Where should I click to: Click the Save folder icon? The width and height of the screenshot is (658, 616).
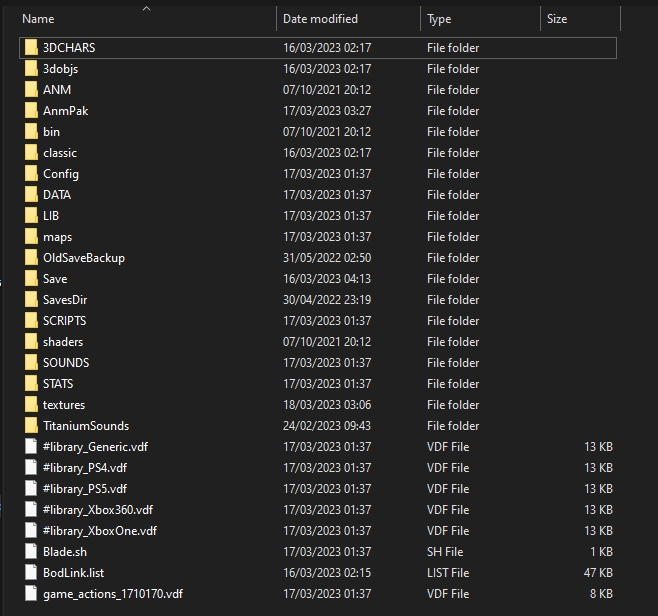click(31, 279)
